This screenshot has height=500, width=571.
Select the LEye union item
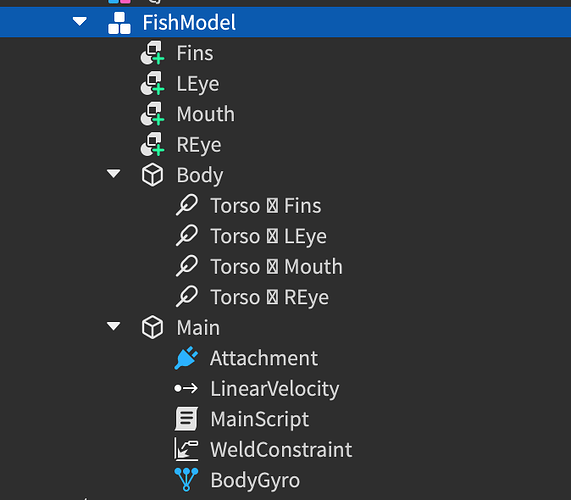pos(198,84)
